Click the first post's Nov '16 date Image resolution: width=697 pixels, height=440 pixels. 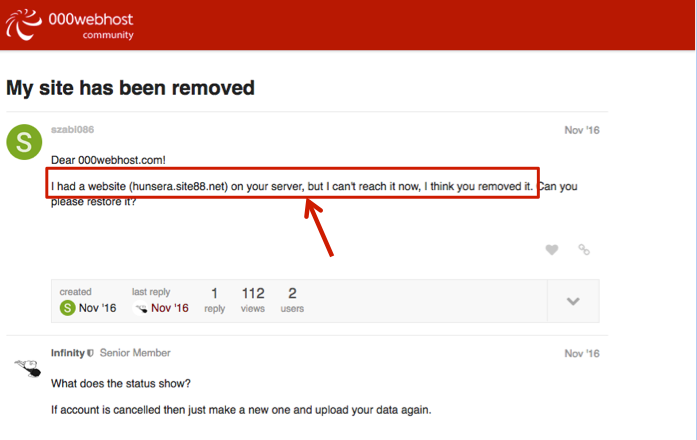581,130
